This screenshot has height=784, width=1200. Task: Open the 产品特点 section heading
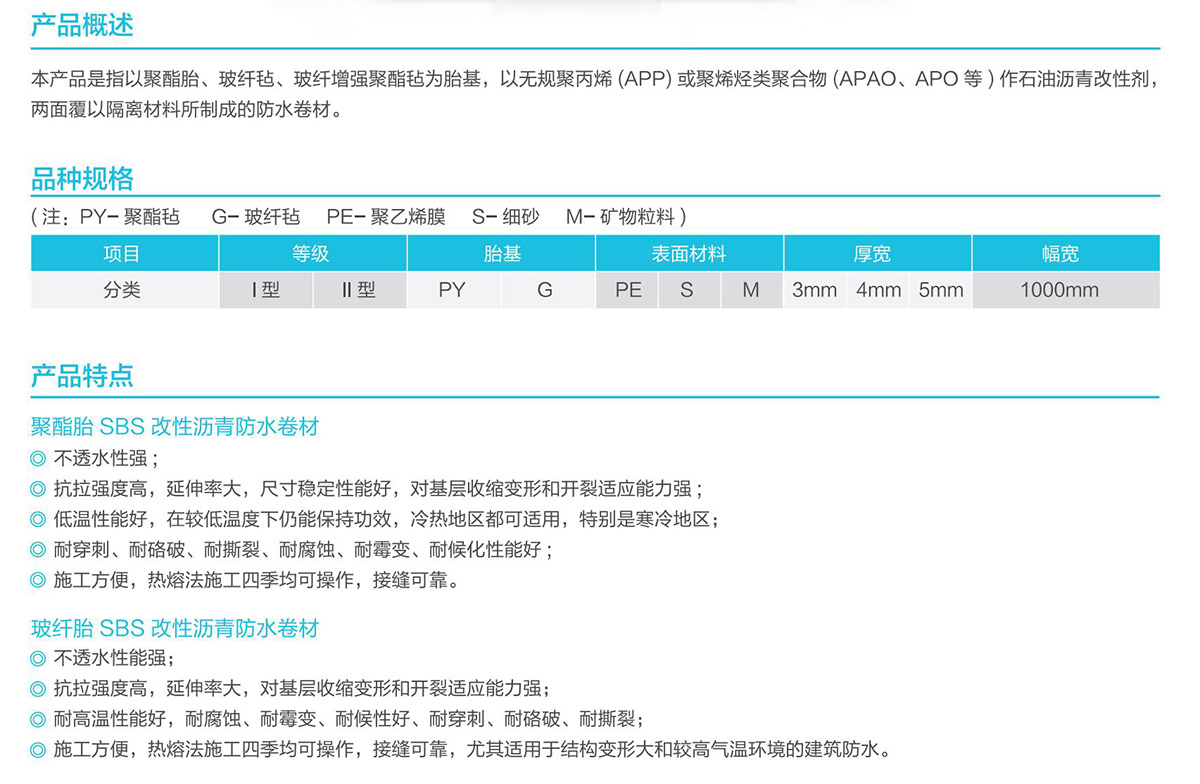[x=82, y=376]
